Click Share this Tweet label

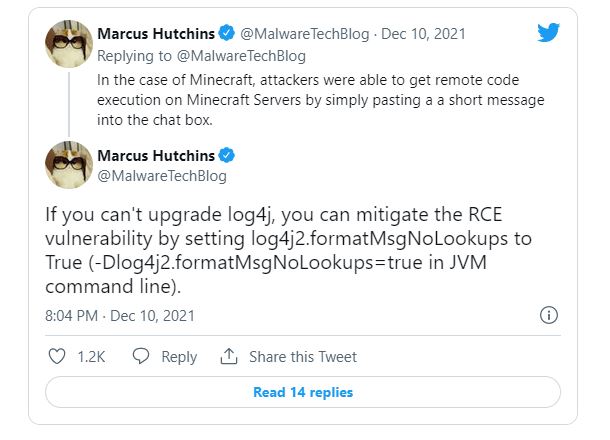[303, 357]
